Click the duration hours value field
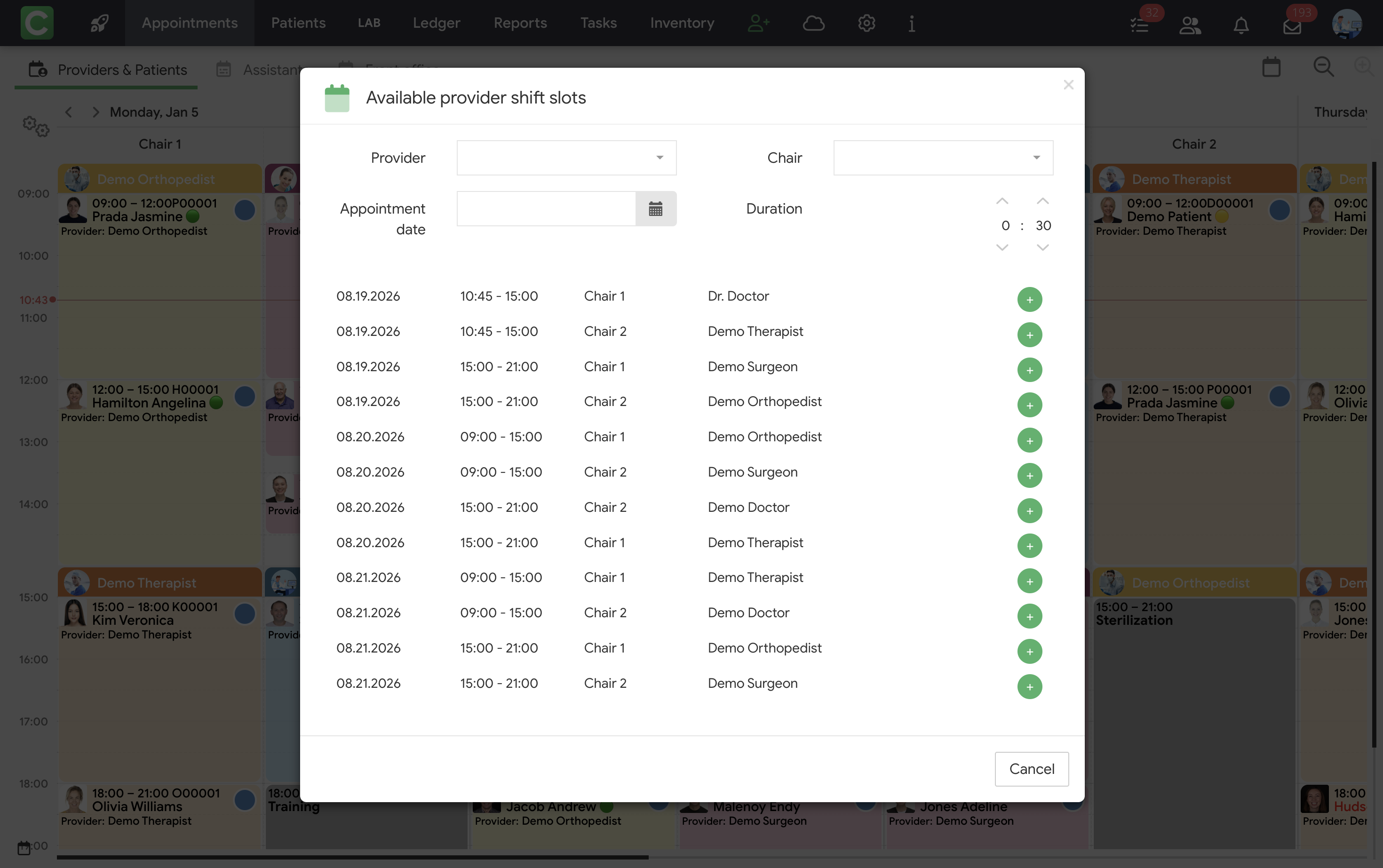 (x=1005, y=226)
